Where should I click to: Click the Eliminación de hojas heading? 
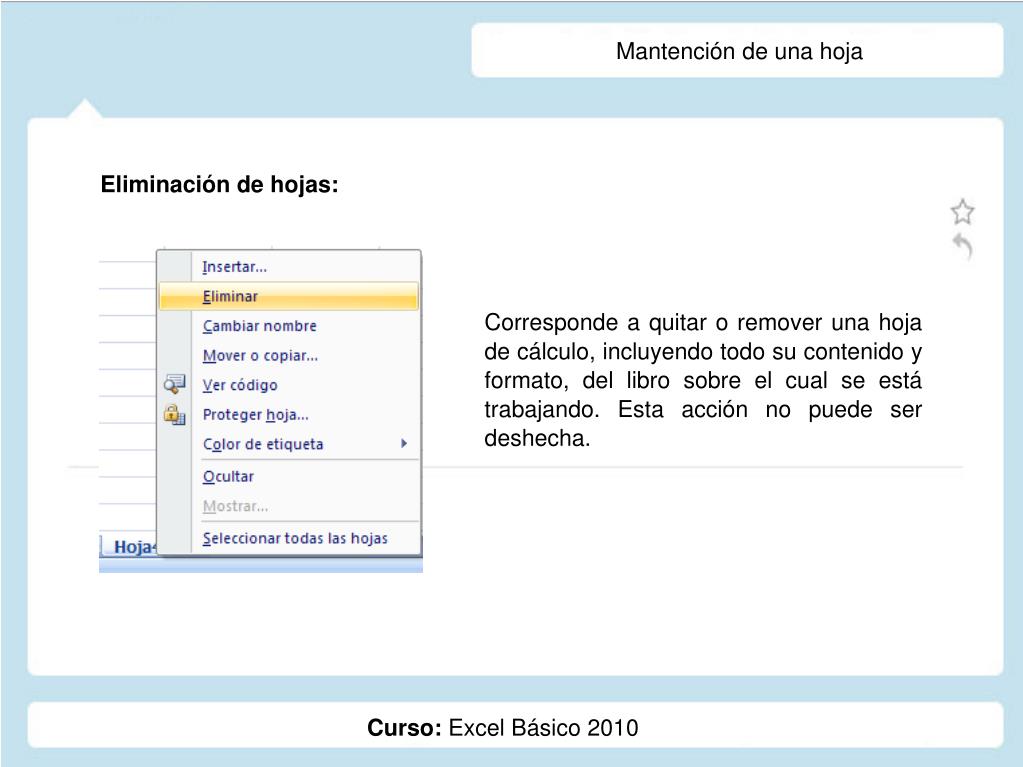219,185
